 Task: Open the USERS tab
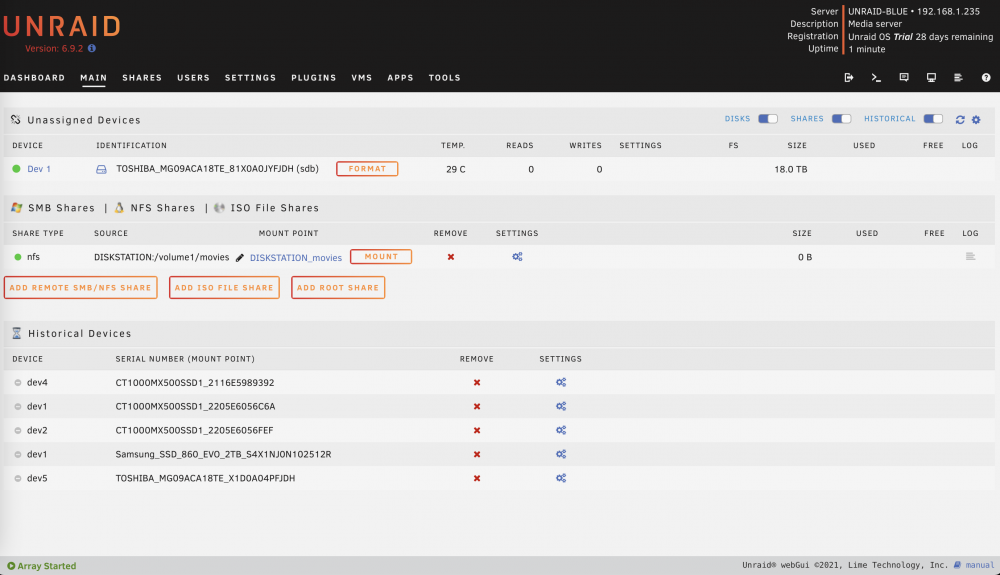(x=193, y=78)
